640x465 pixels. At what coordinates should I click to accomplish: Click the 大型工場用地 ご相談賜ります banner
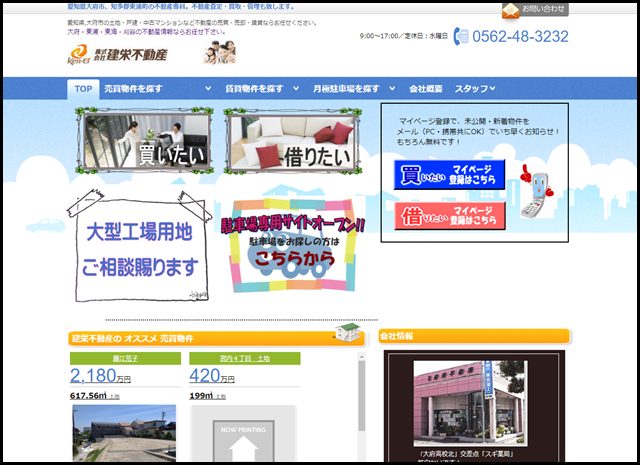140,246
